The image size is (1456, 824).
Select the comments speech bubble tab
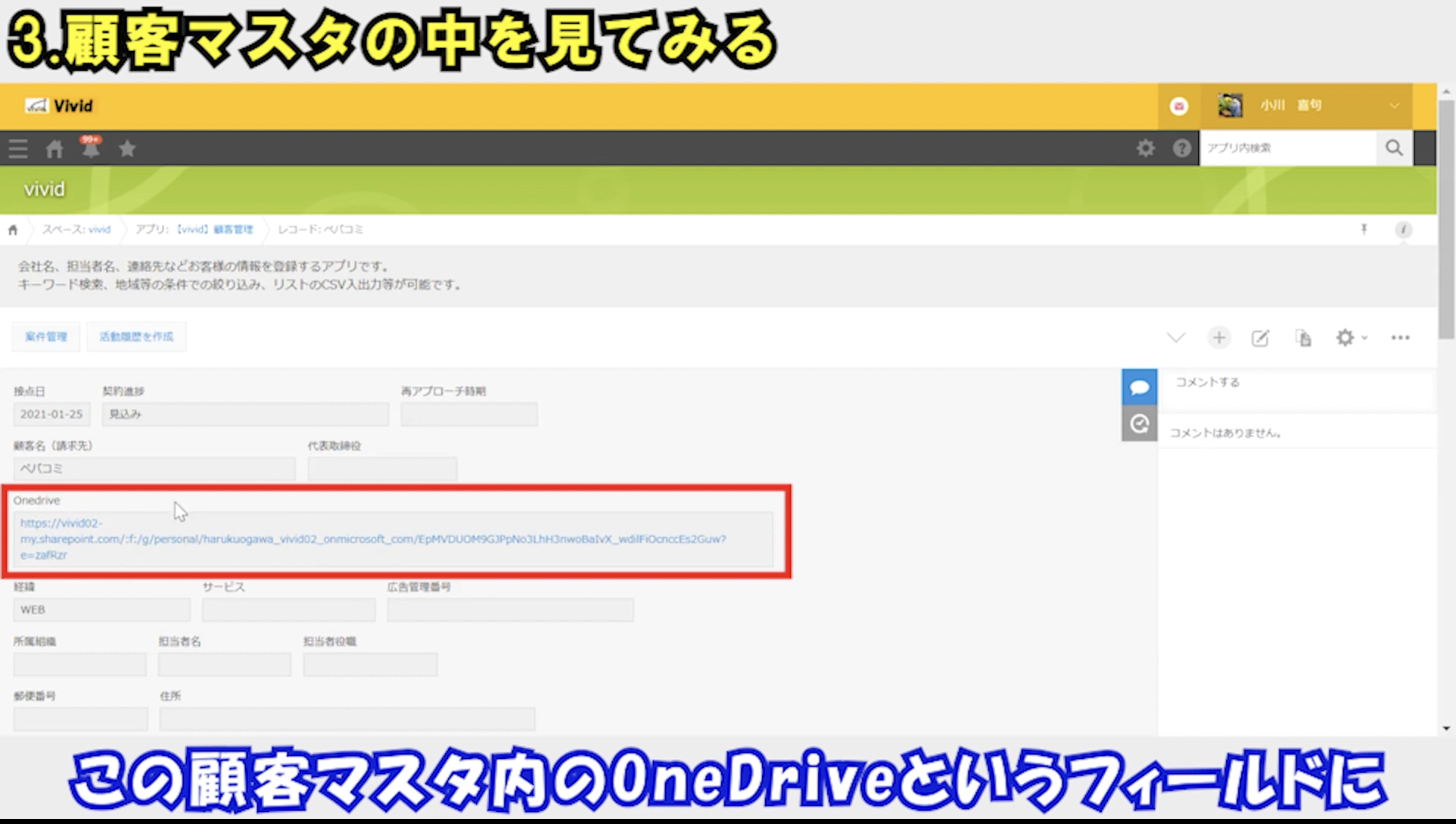pos(1139,387)
